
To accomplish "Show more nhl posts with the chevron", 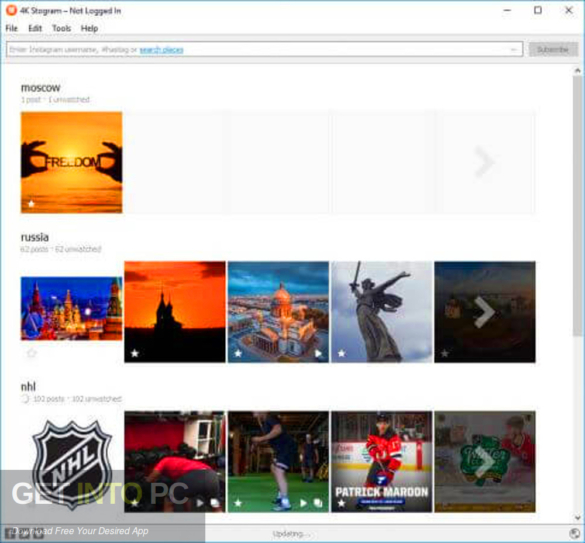I will pyautogui.click(x=484, y=462).
